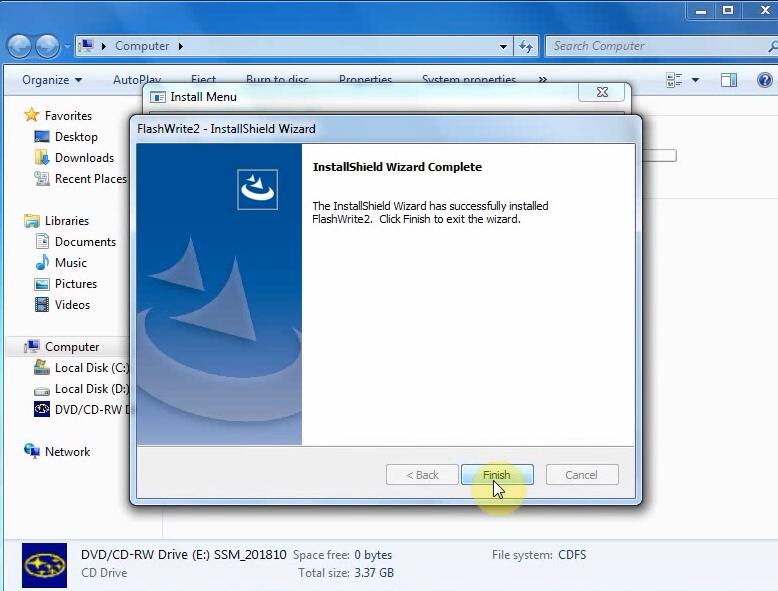Click the Local Disk (D:) drive icon
This screenshot has width=778, height=591.
click(x=42, y=391)
